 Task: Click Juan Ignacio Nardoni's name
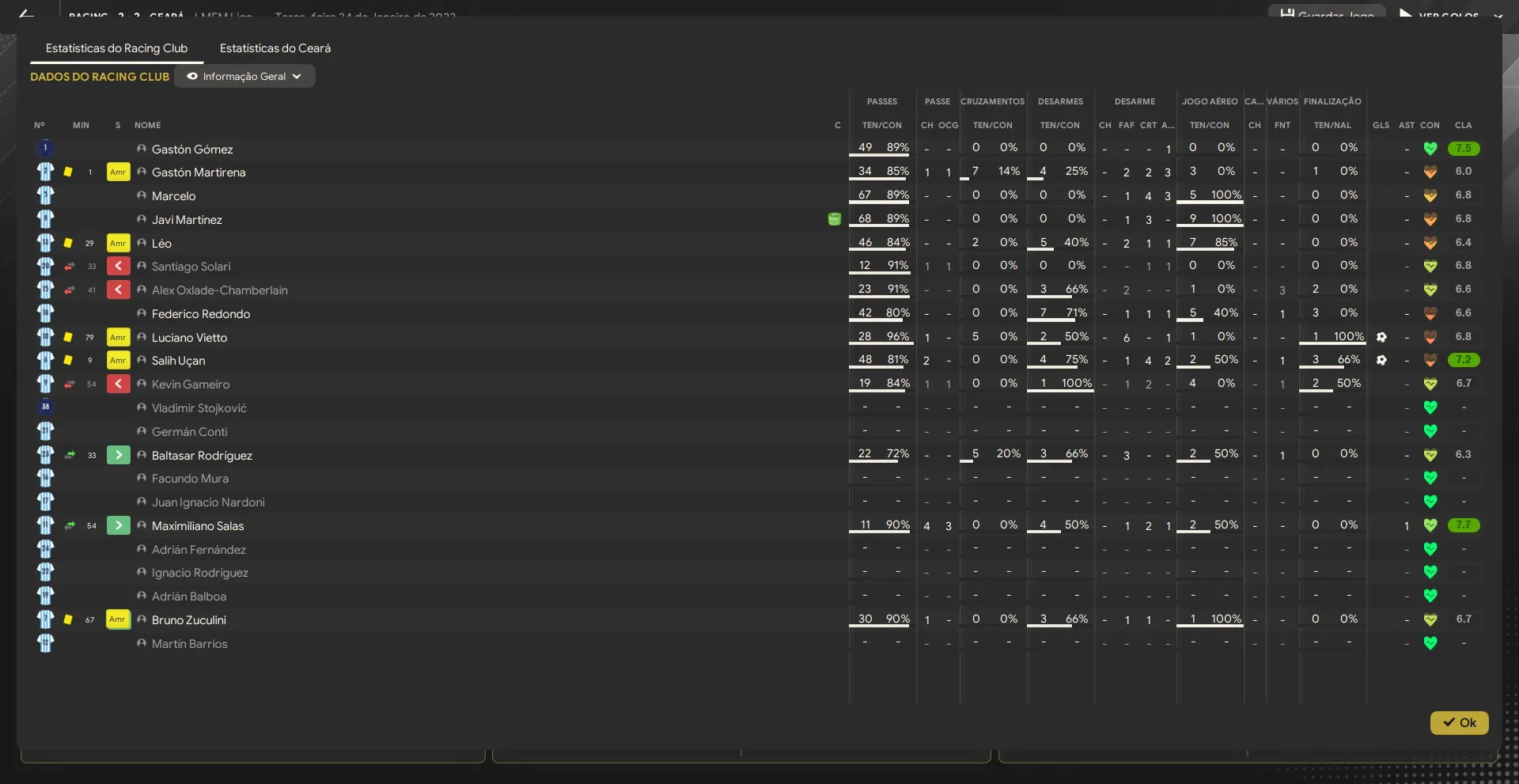click(x=208, y=502)
